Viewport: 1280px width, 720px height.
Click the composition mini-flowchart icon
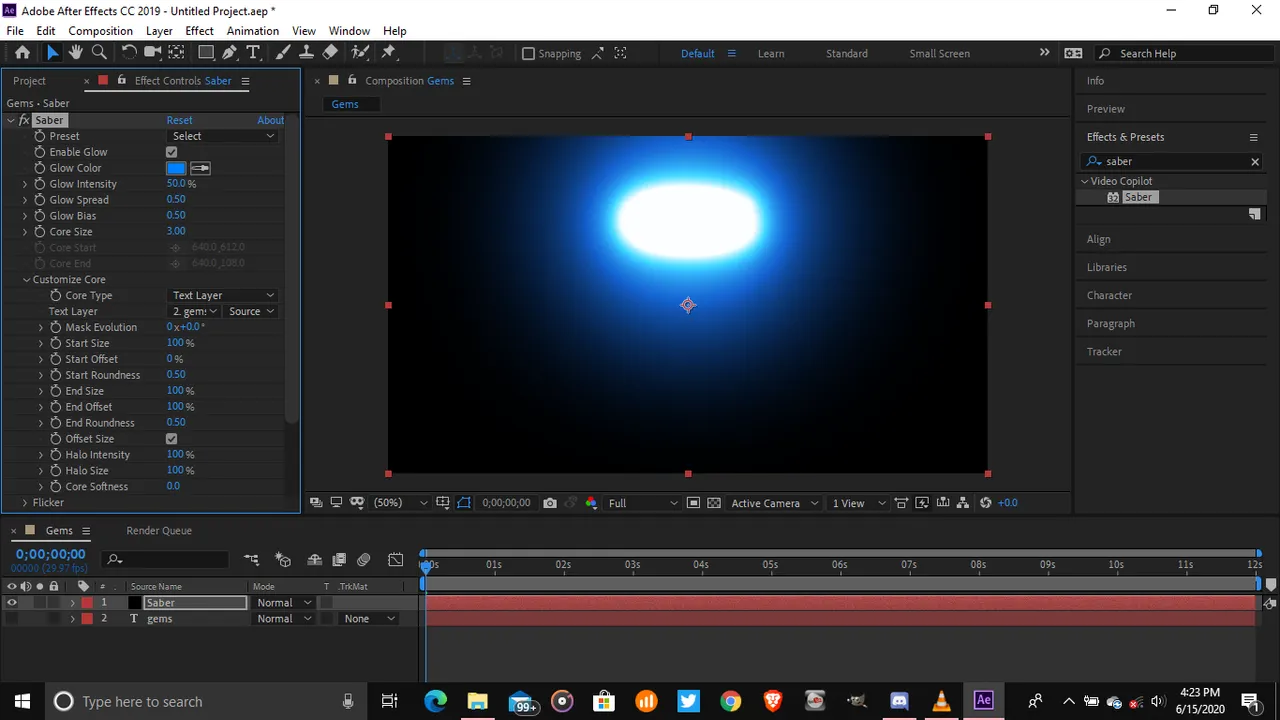(251, 560)
